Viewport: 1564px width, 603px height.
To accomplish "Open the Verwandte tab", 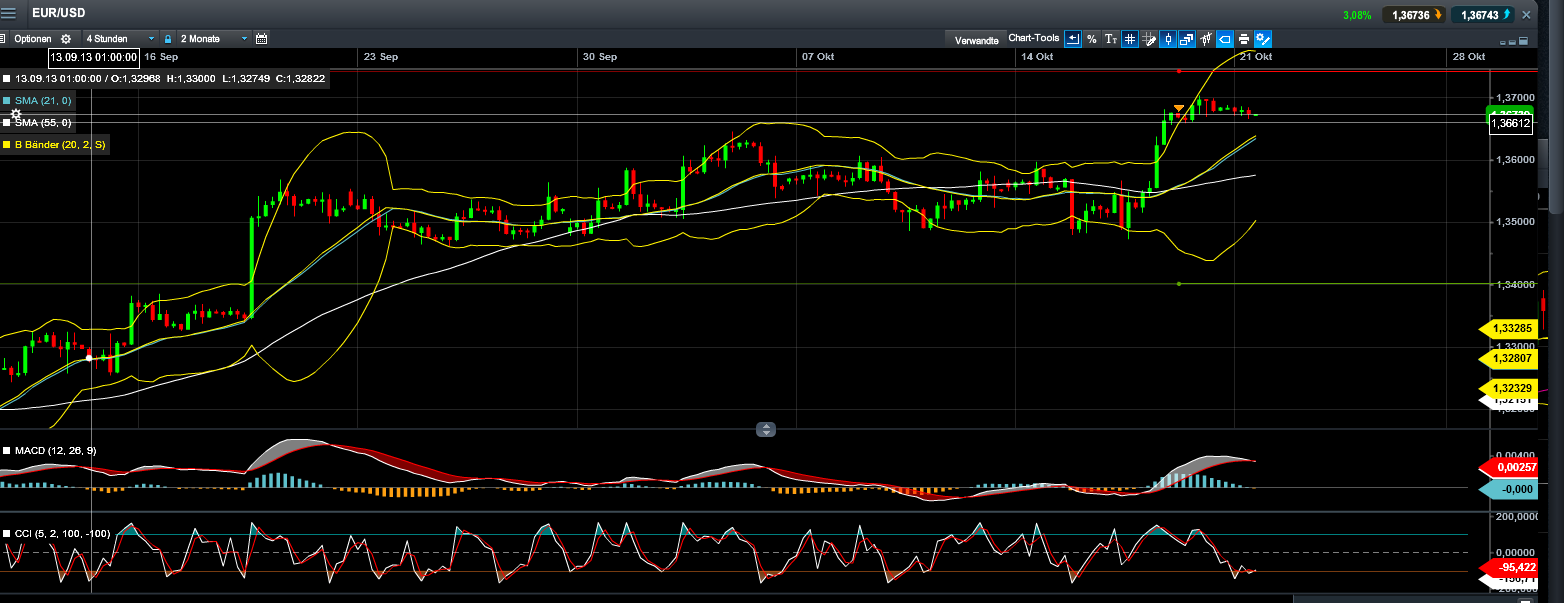I will point(976,40).
